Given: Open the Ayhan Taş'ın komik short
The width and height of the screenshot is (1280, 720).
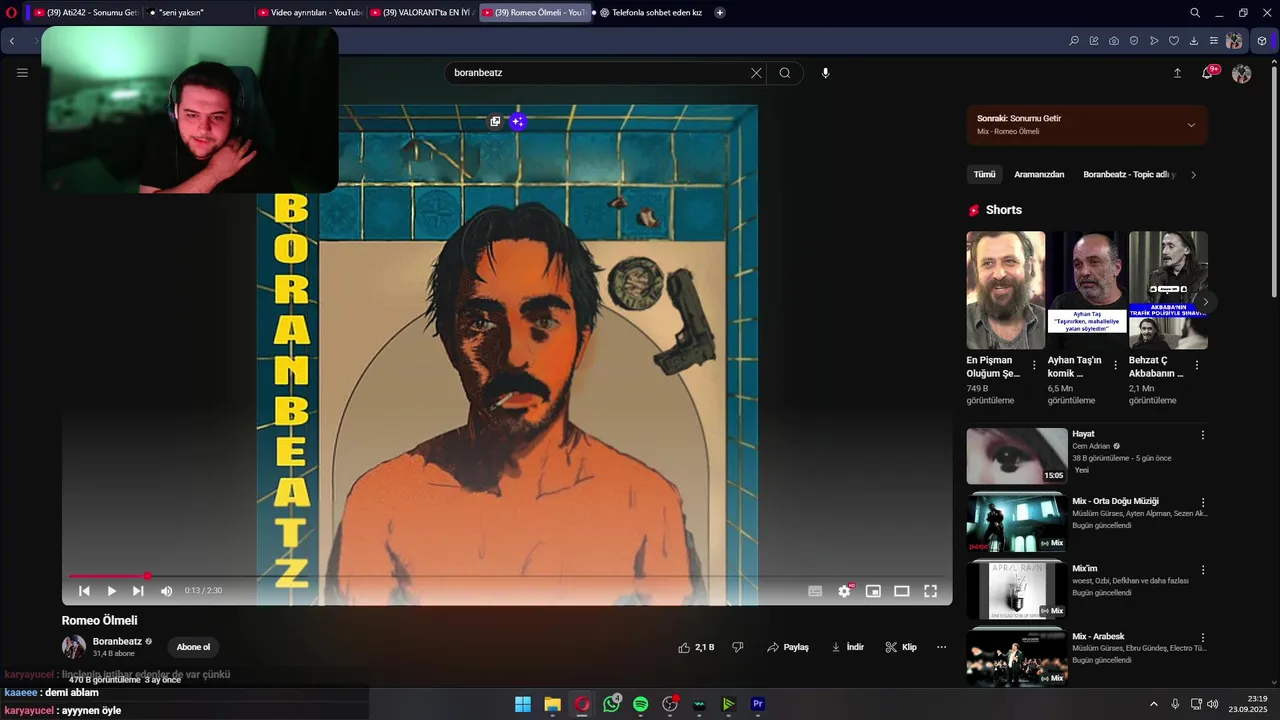Looking at the screenshot, I should coord(1087,291).
